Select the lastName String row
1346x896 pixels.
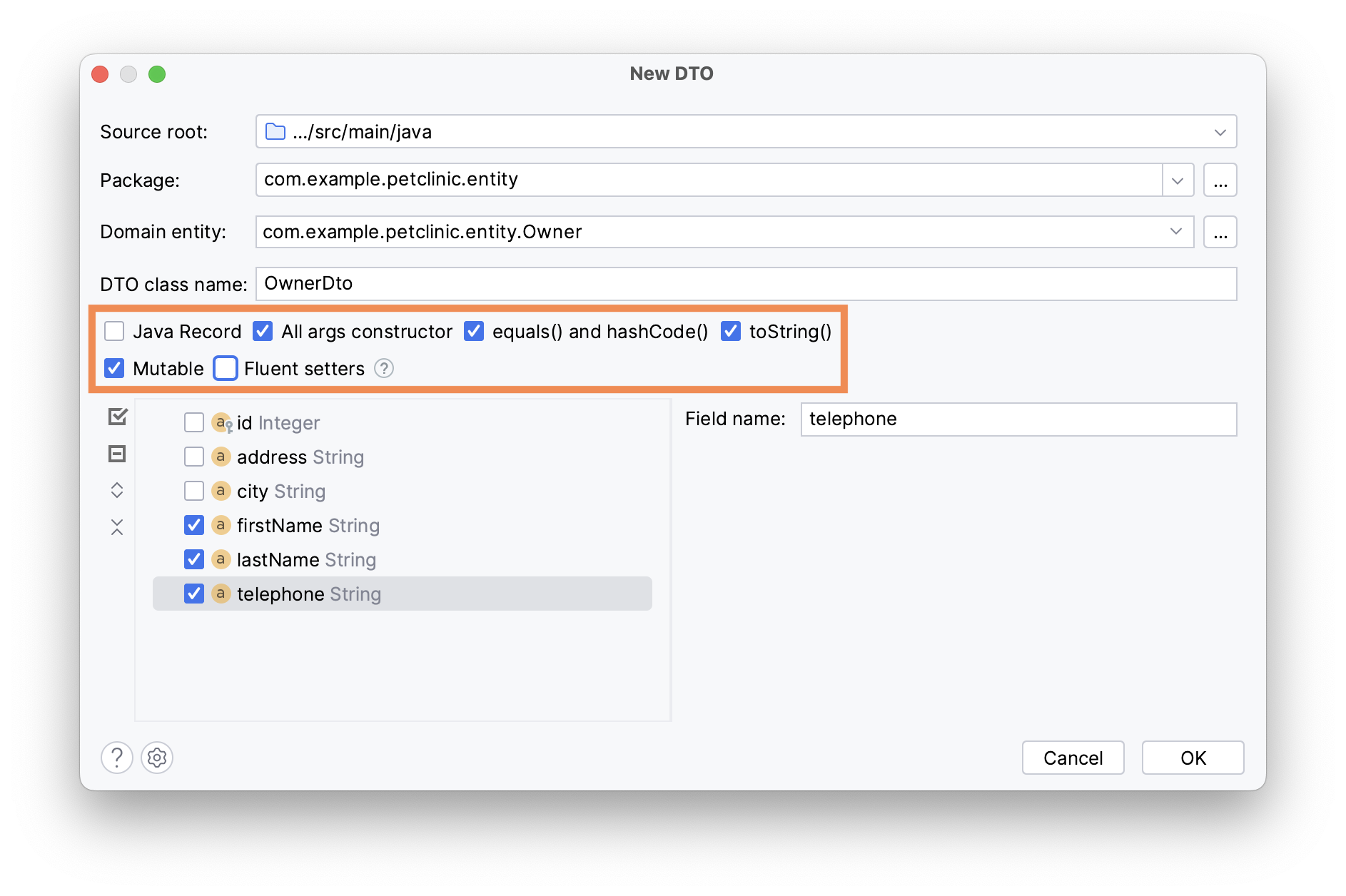pyautogui.click(x=306, y=559)
